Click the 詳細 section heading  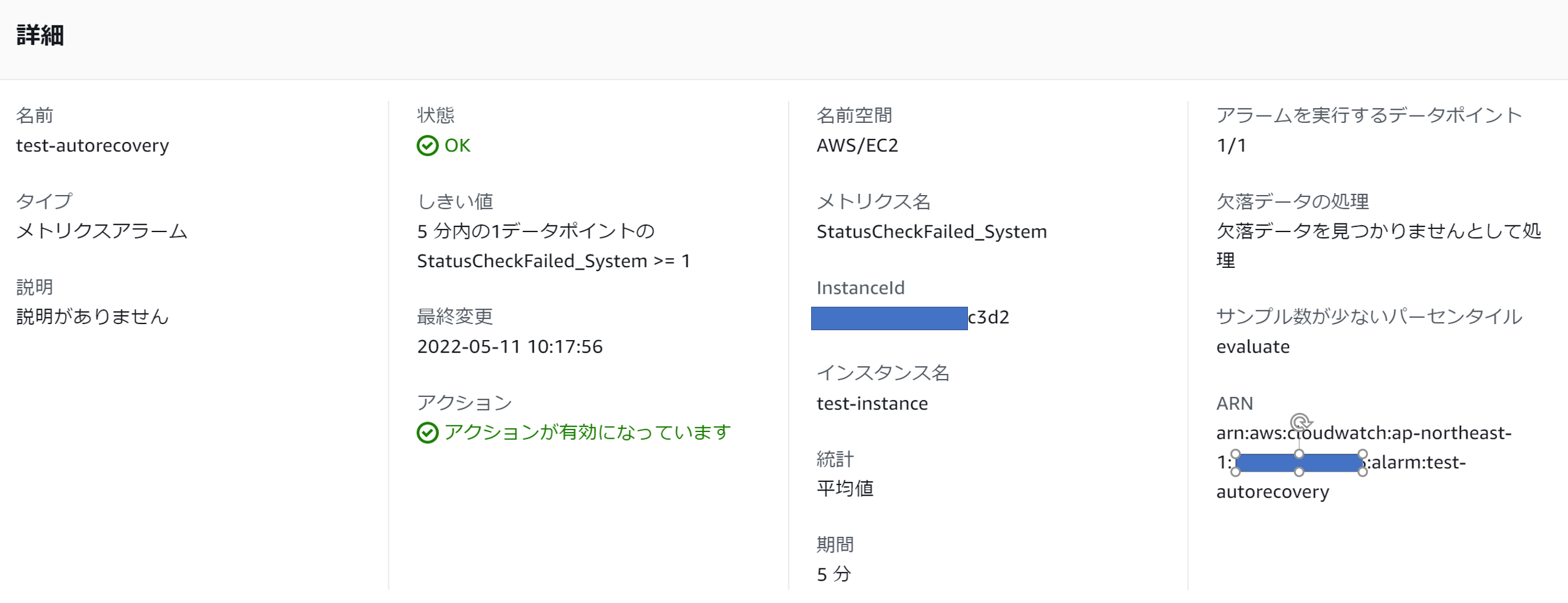point(40,35)
